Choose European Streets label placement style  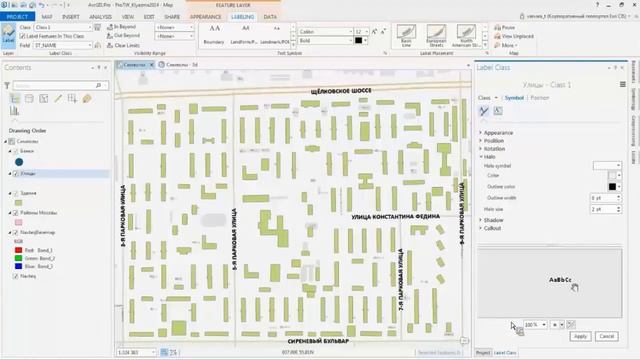tap(436, 36)
